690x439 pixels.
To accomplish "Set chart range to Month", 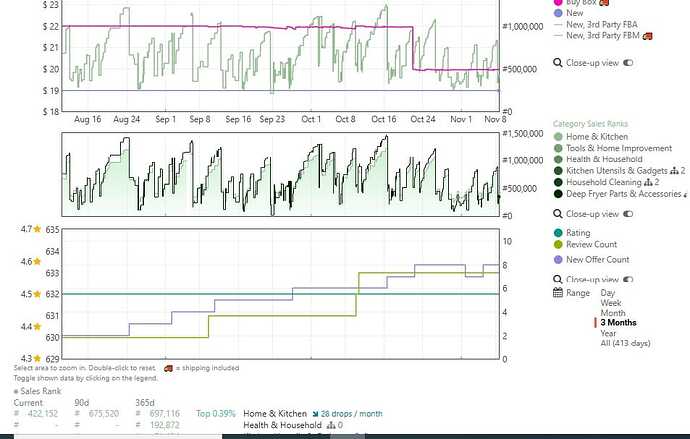I will (613, 313).
